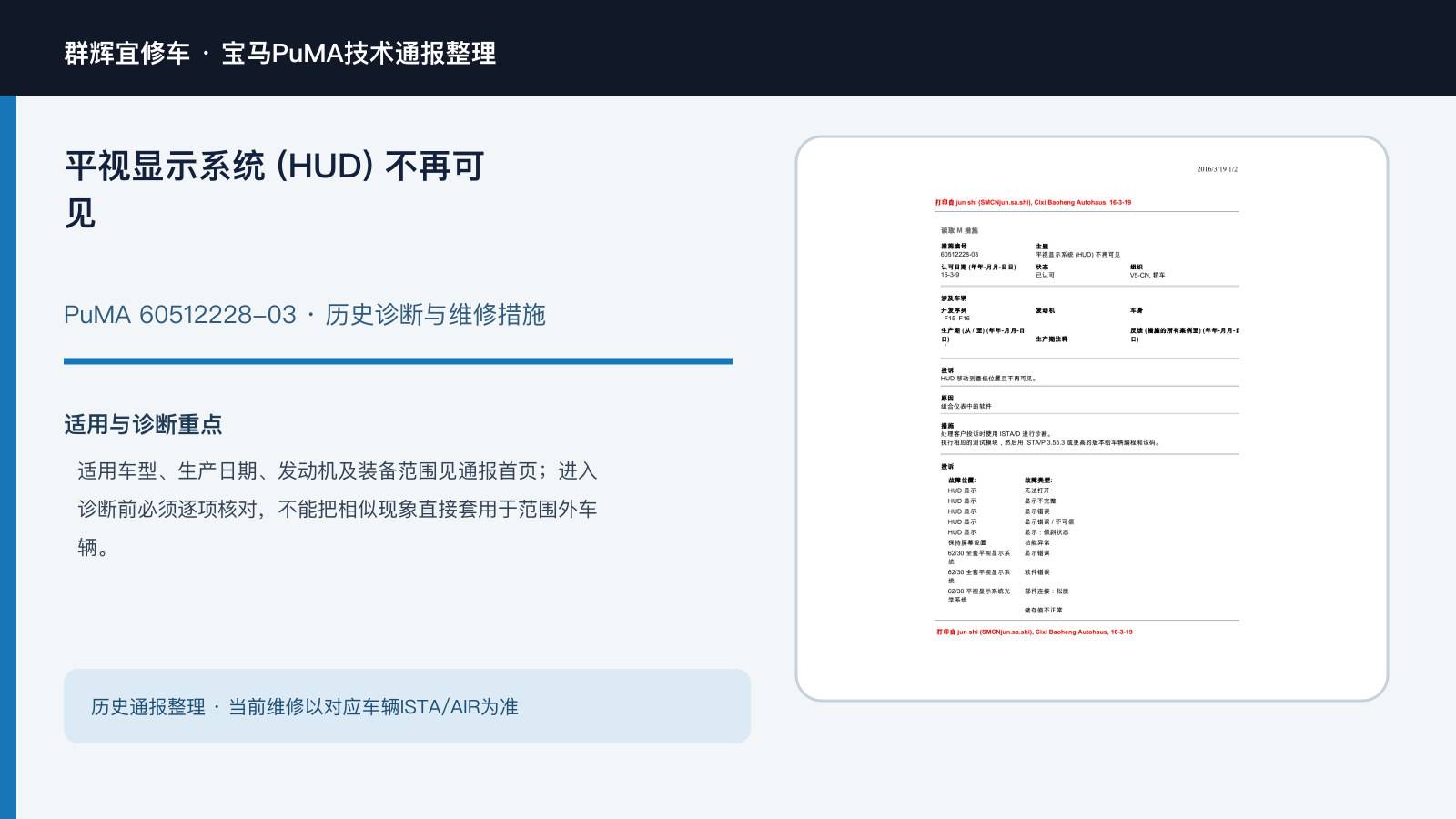Click the PuMA 60512228-03 subtitle line
Viewport: 1456px width, 819px height.
pos(305,315)
